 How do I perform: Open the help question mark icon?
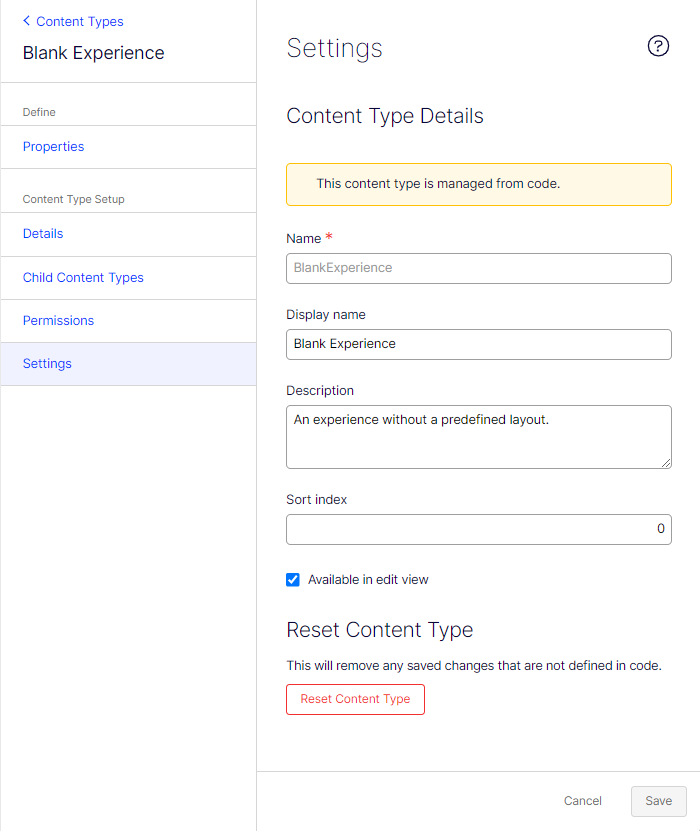point(658,46)
